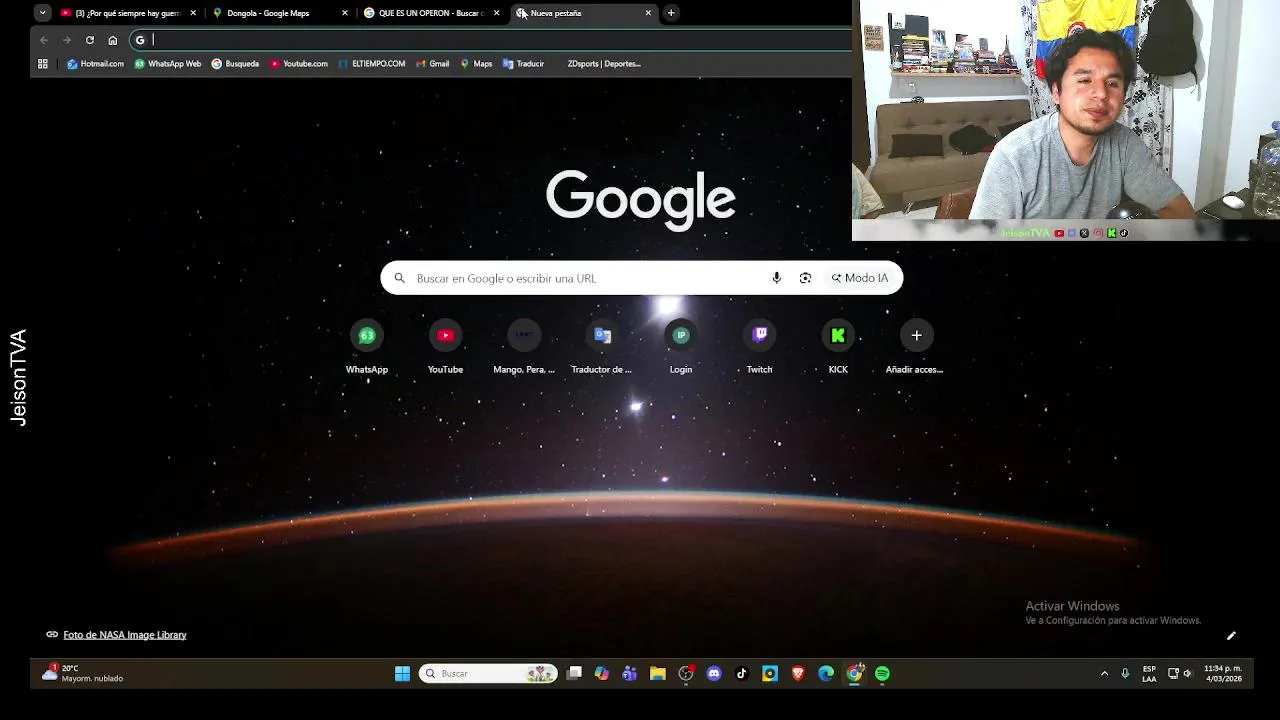Open the Hotmail.com bookmark
1280x720 pixels.
pos(96,64)
